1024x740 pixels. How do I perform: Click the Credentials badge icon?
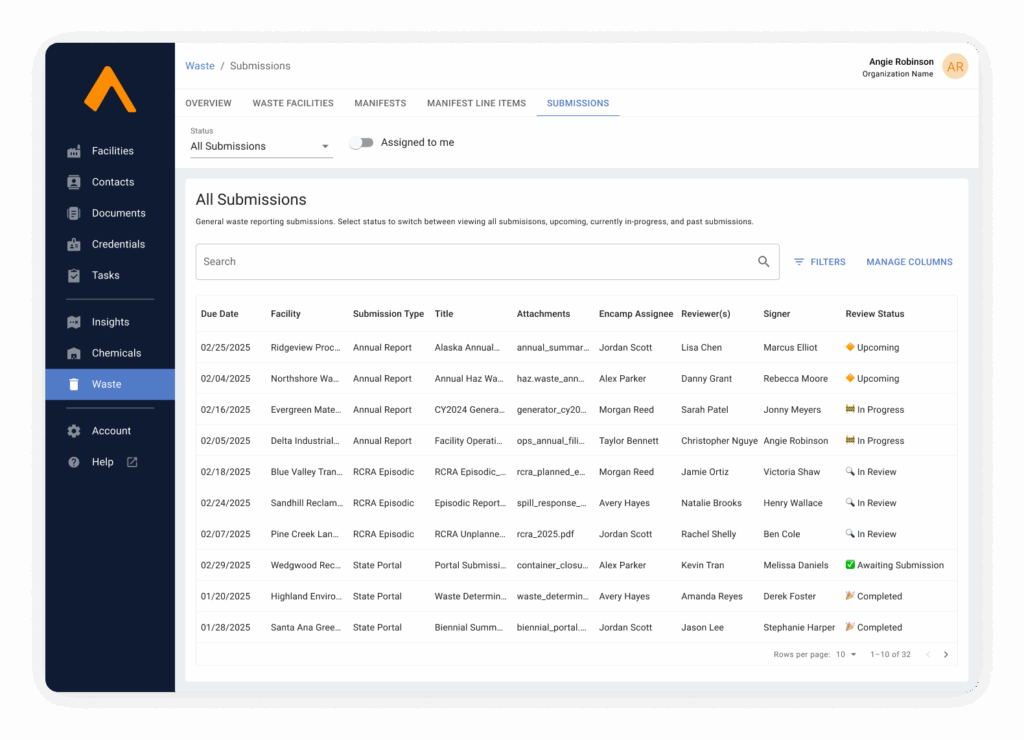pos(74,244)
